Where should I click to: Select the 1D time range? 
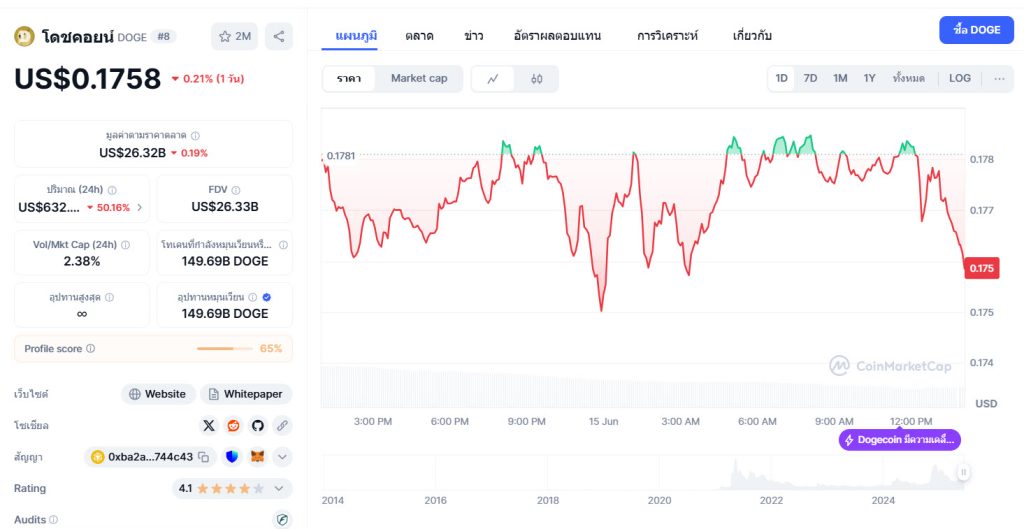point(781,78)
